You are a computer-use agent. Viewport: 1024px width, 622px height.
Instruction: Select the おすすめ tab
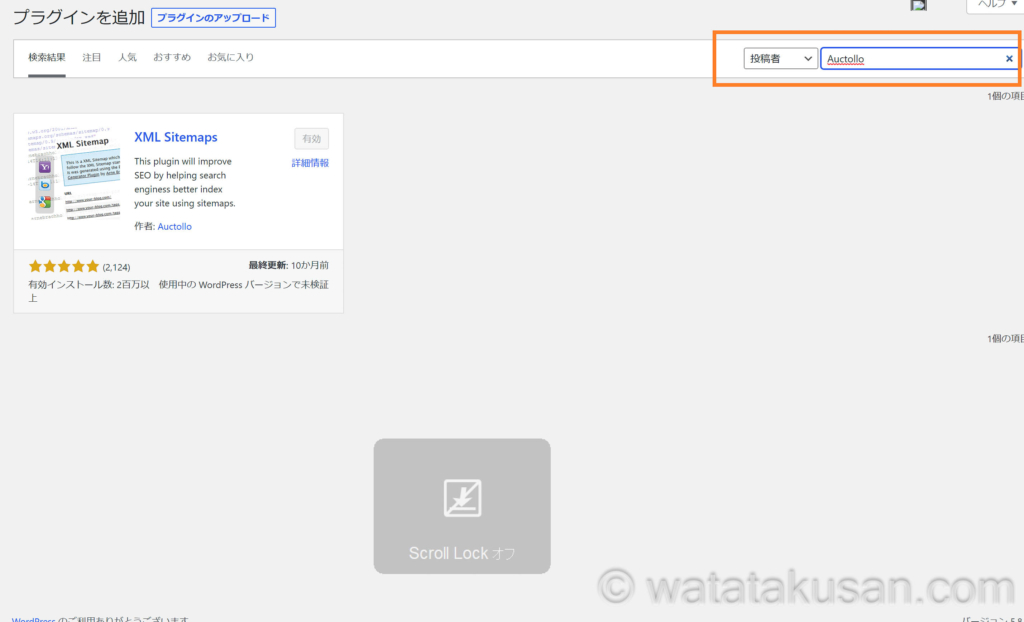click(x=172, y=57)
